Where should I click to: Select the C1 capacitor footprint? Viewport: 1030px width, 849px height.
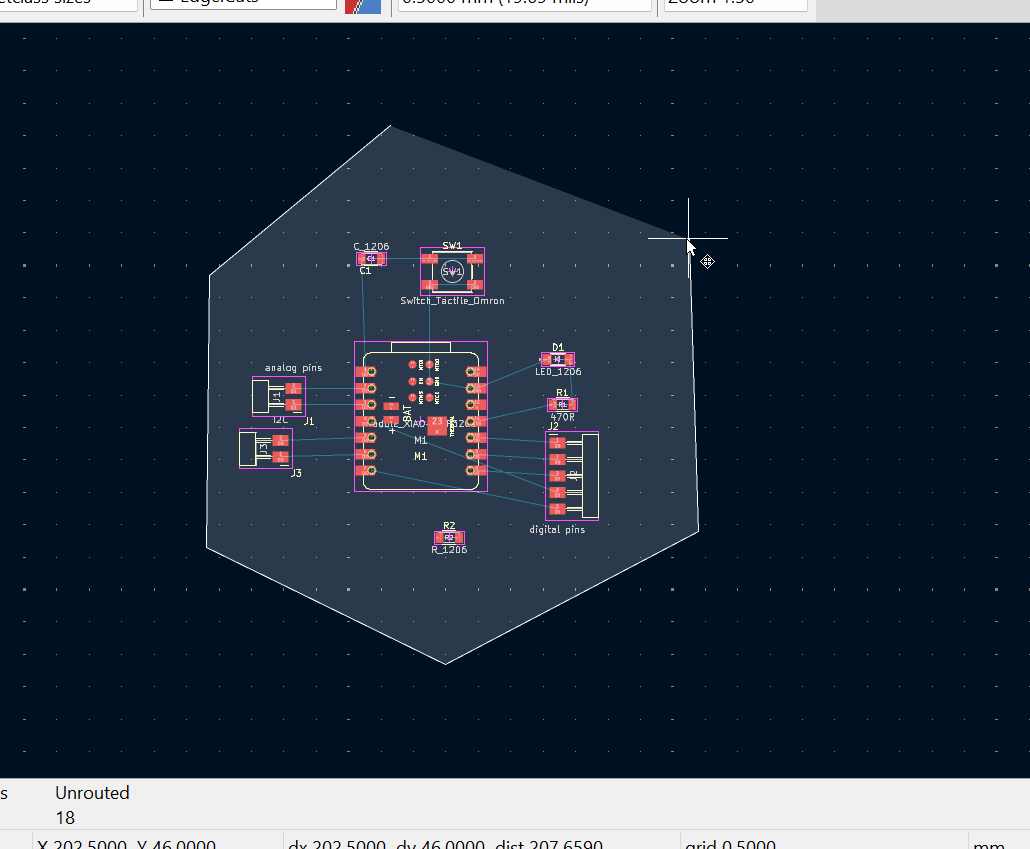(371, 259)
